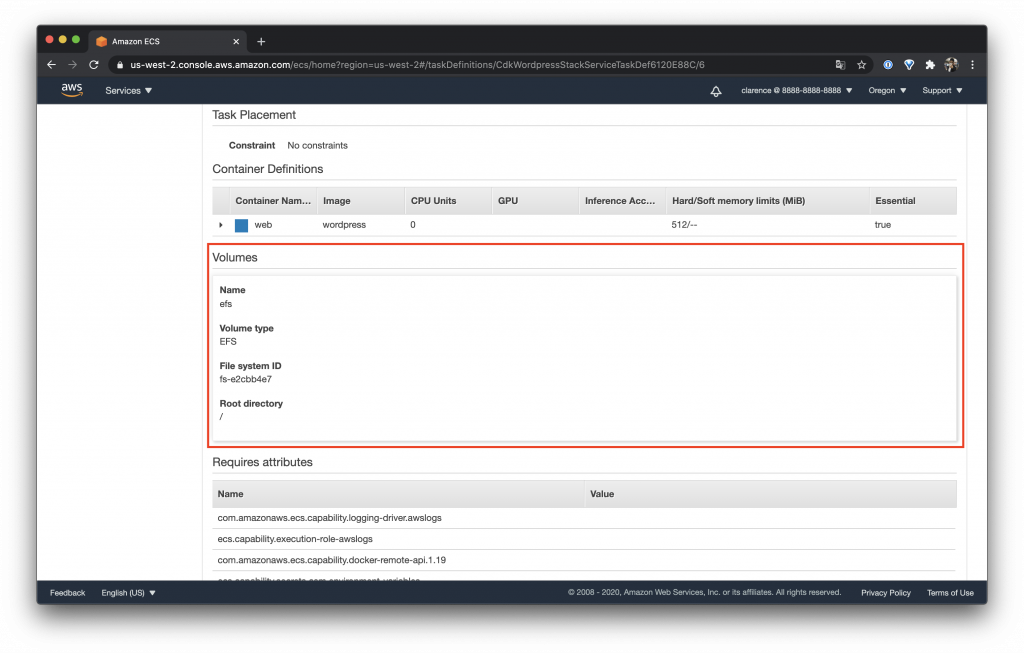
Task: Click the logging-driver.awslogs attribute row
Action: pyautogui.click(x=584, y=518)
